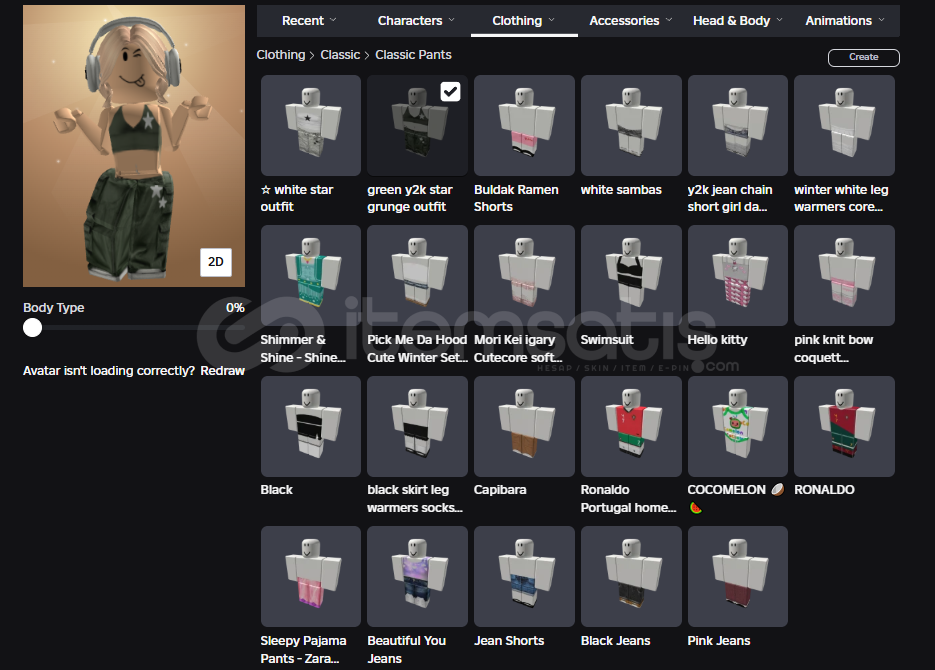Equip the Jean Shorts item
Viewport: 935px width, 670px height.
[x=524, y=576]
